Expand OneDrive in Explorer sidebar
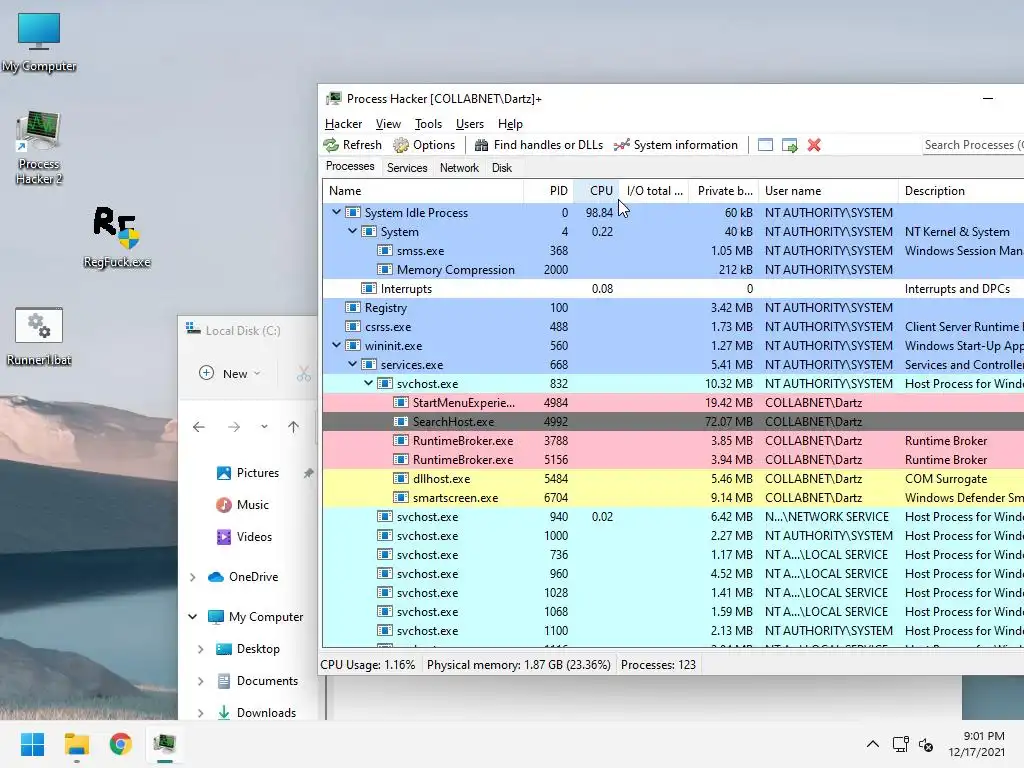Image resolution: width=1024 pixels, height=768 pixels. 193,577
